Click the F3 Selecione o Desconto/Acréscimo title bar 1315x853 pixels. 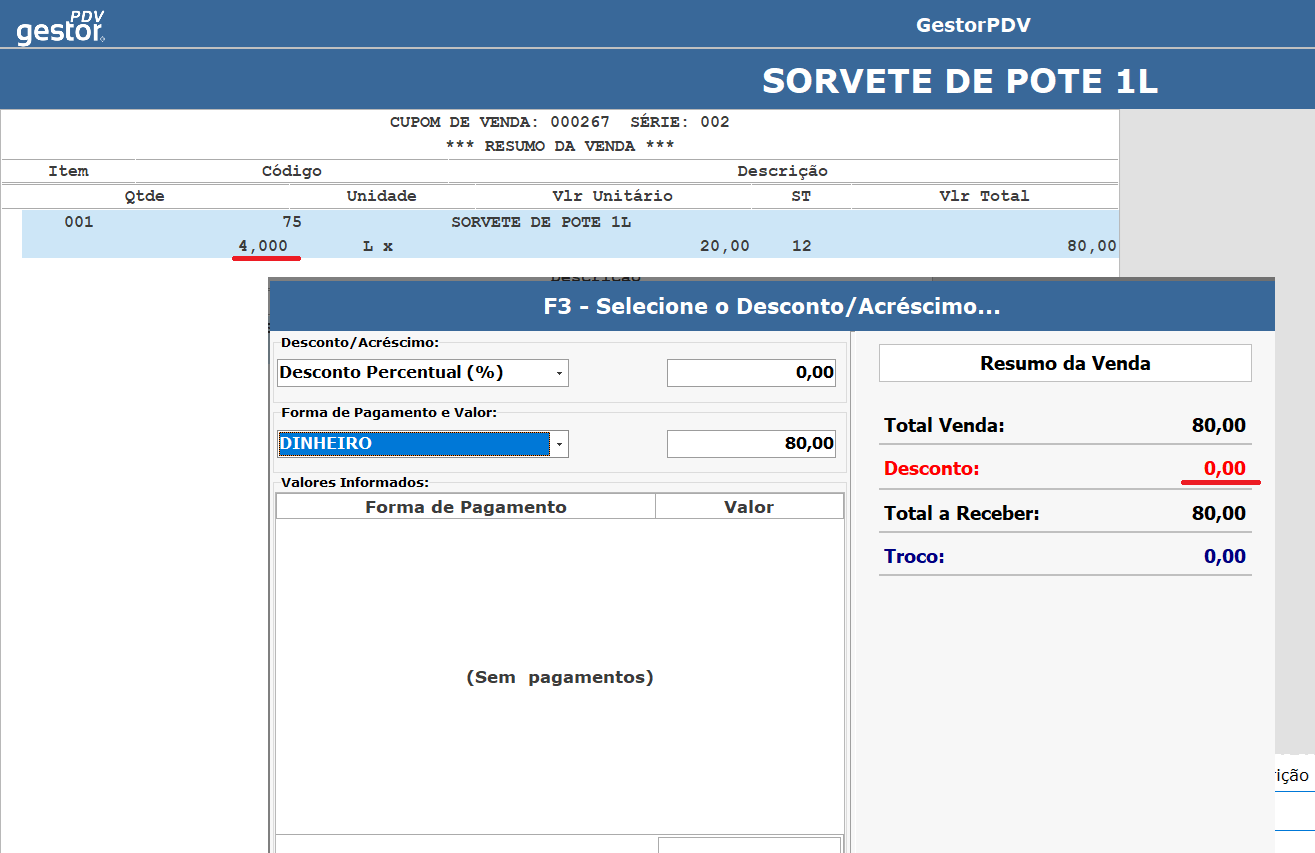click(x=771, y=306)
